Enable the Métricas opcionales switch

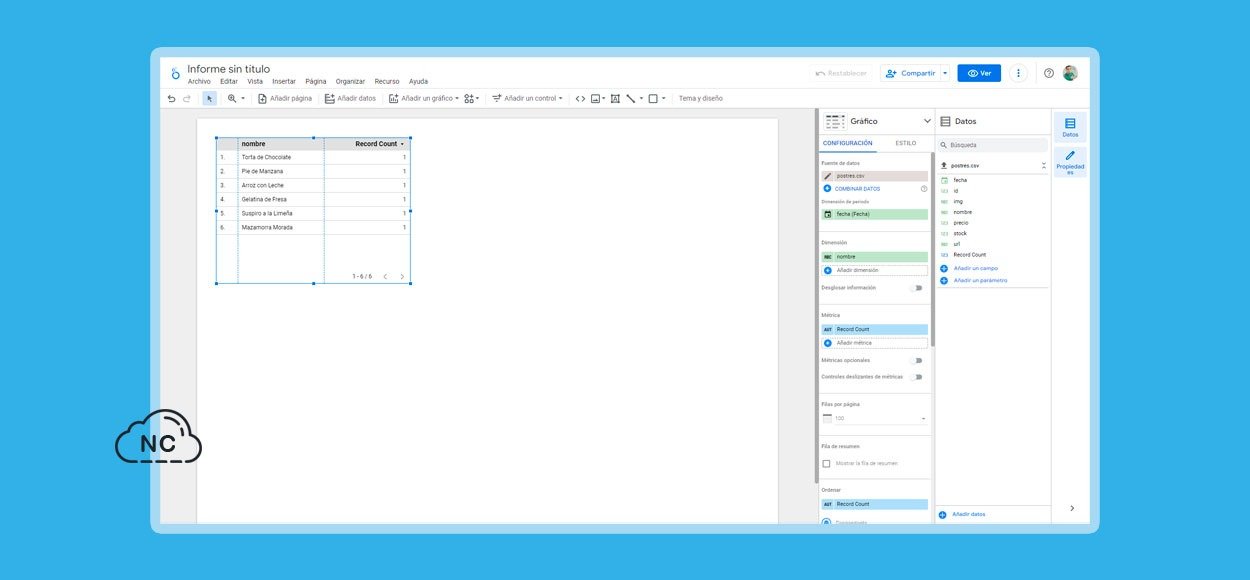click(915, 360)
